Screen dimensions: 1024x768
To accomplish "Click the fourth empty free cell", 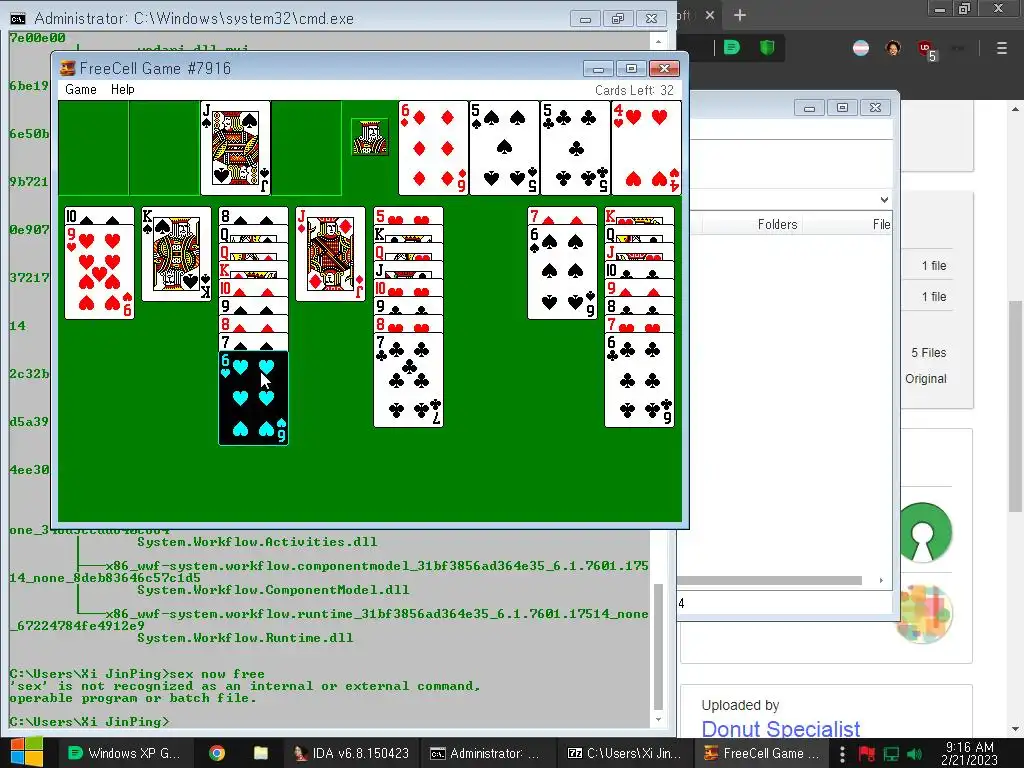I will (306, 148).
